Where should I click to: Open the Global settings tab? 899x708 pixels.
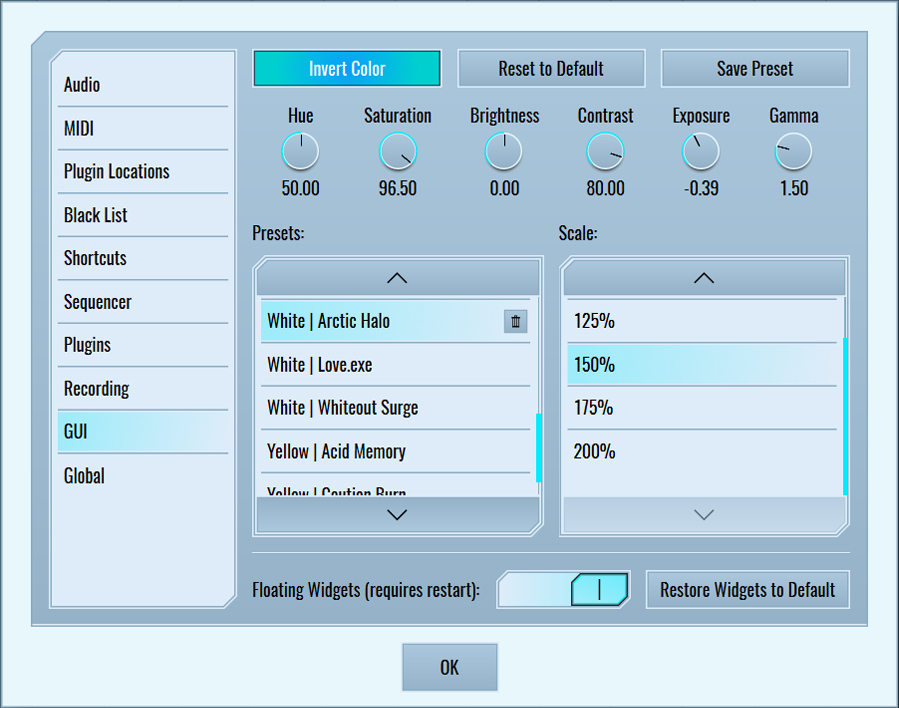tap(143, 476)
